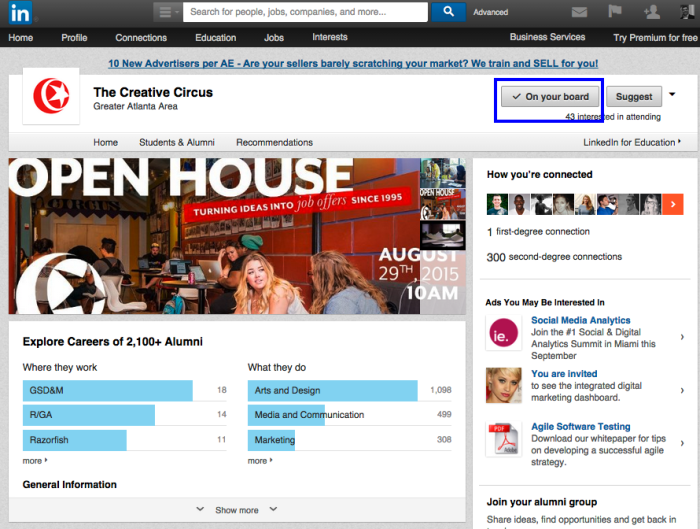The height and width of the screenshot is (529, 700).
Task: Select the dark bottom thumbnail beside the banner
Action: pyautogui.click(x=443, y=235)
